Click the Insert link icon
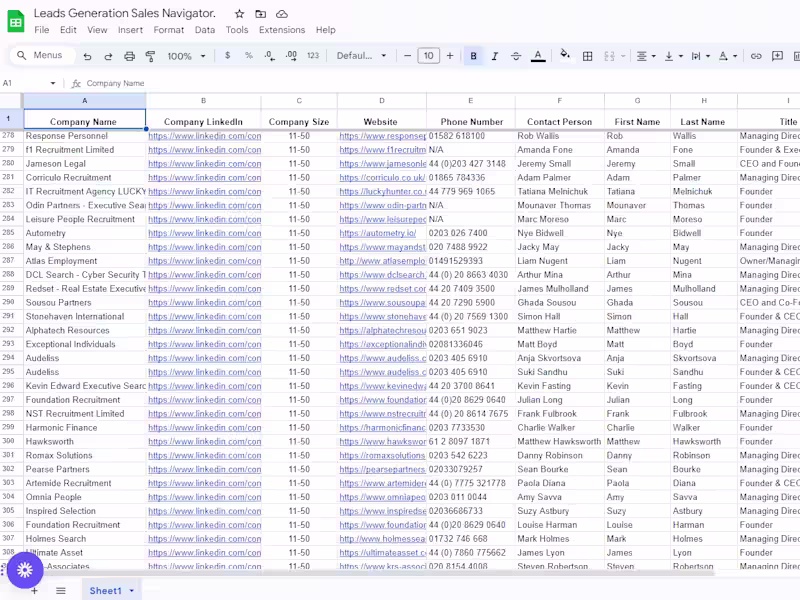Screen dimensions: 800x600 click(x=756, y=56)
